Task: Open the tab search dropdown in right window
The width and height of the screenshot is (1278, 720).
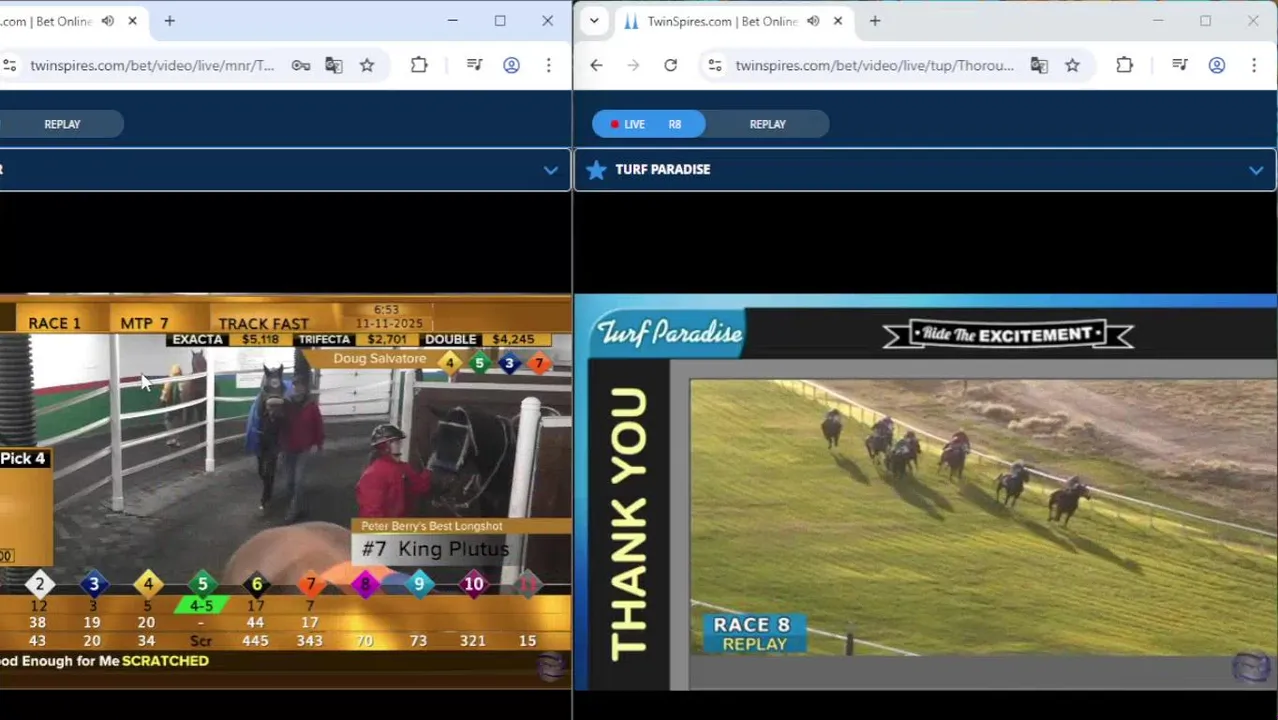Action: click(x=594, y=21)
